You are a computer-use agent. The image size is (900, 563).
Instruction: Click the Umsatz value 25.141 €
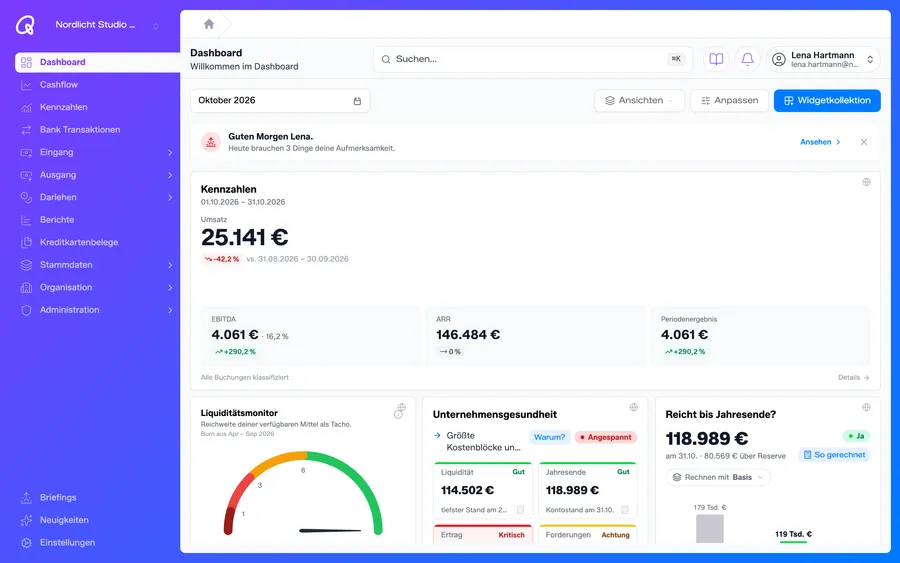[x=245, y=237]
